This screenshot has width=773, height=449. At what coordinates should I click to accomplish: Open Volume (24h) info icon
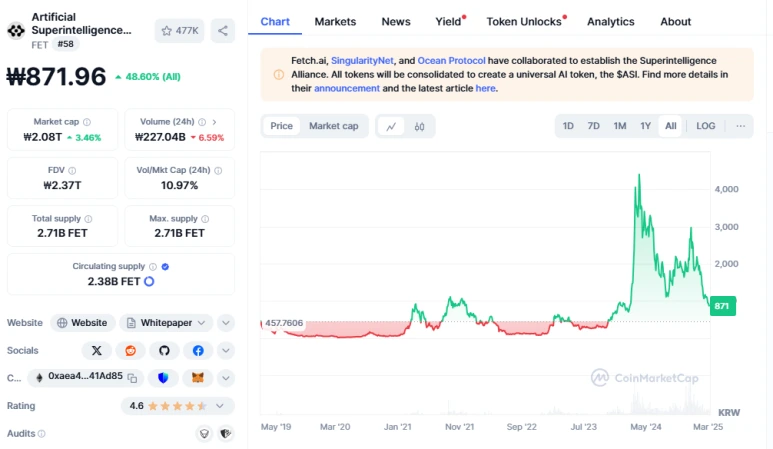[x=202, y=122]
